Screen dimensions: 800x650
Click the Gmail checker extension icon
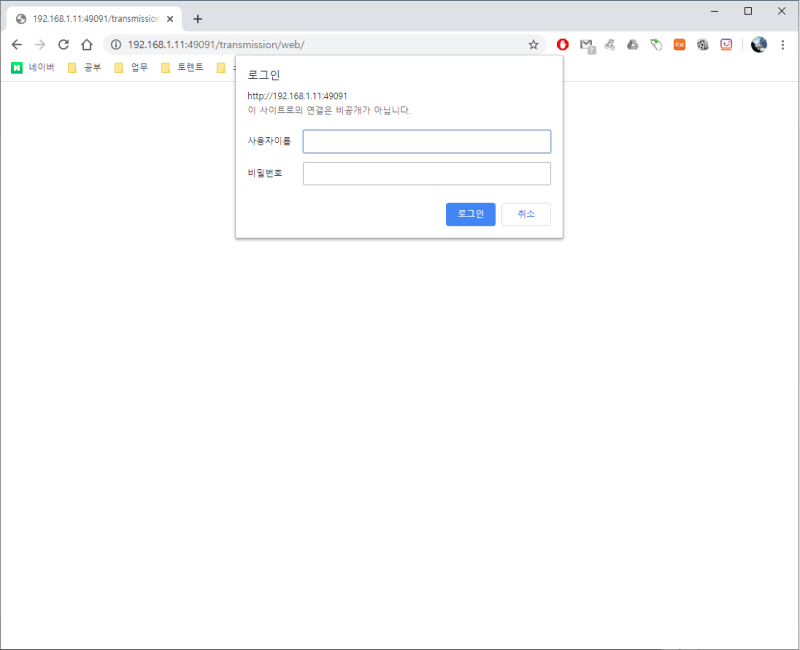point(587,44)
